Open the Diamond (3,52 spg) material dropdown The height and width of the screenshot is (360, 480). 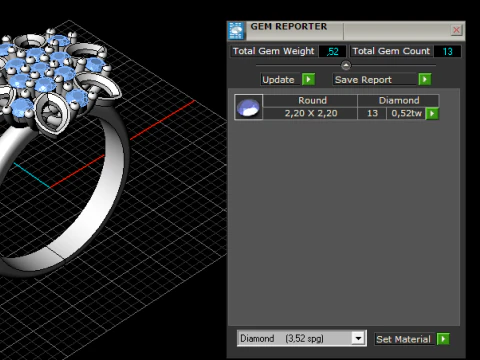click(302, 338)
